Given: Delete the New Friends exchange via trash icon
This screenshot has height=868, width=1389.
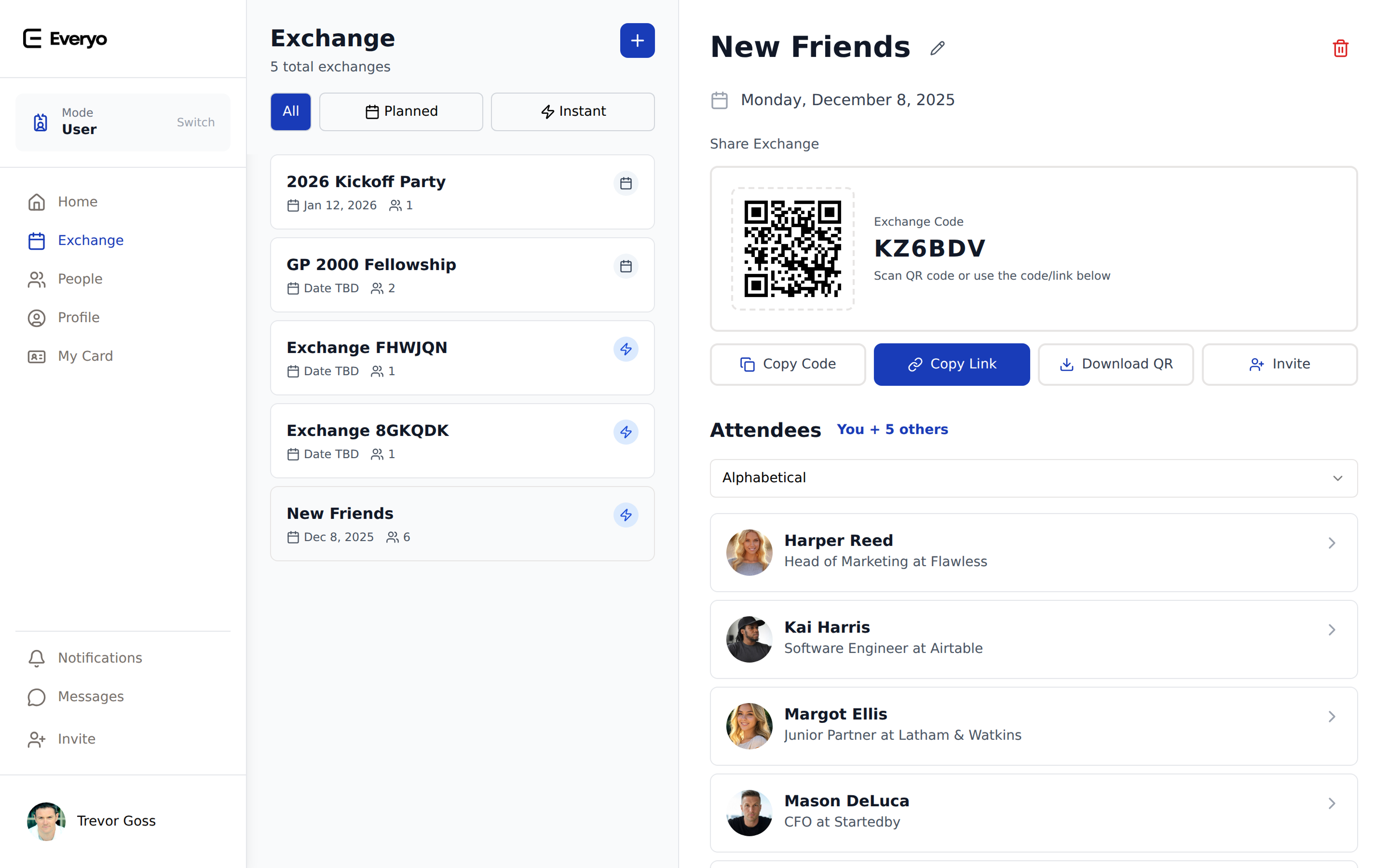Looking at the screenshot, I should [1340, 48].
